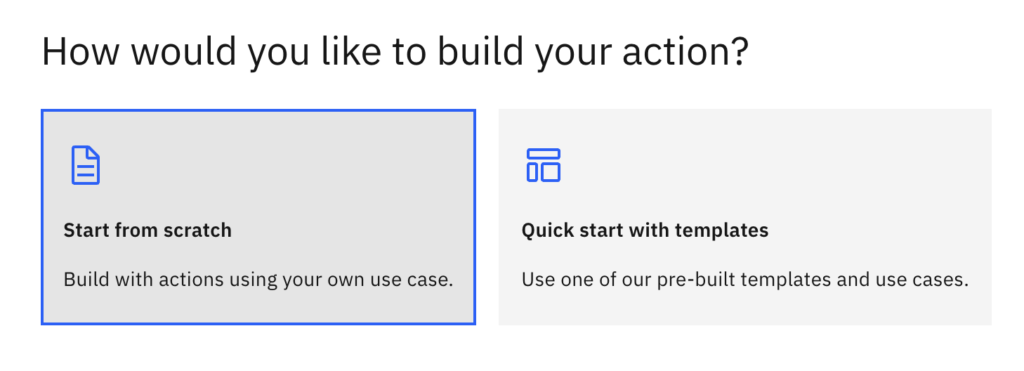The width and height of the screenshot is (1024, 371).
Task: Choose the icon above Quick start with templates
Action: point(543,165)
